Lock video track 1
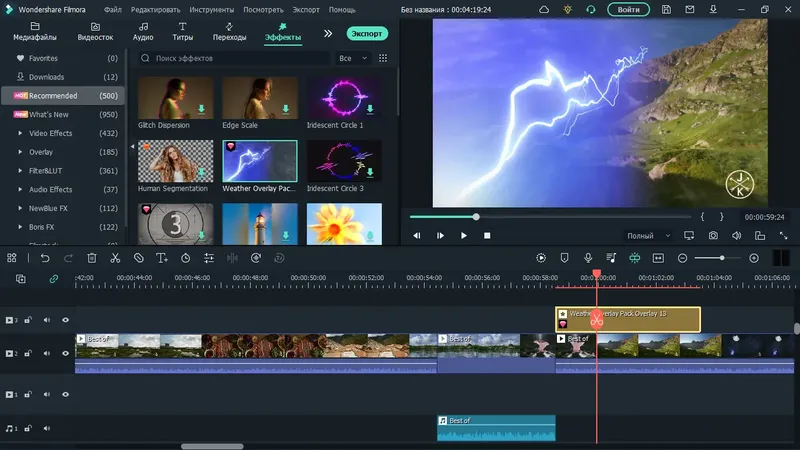 click(28, 394)
